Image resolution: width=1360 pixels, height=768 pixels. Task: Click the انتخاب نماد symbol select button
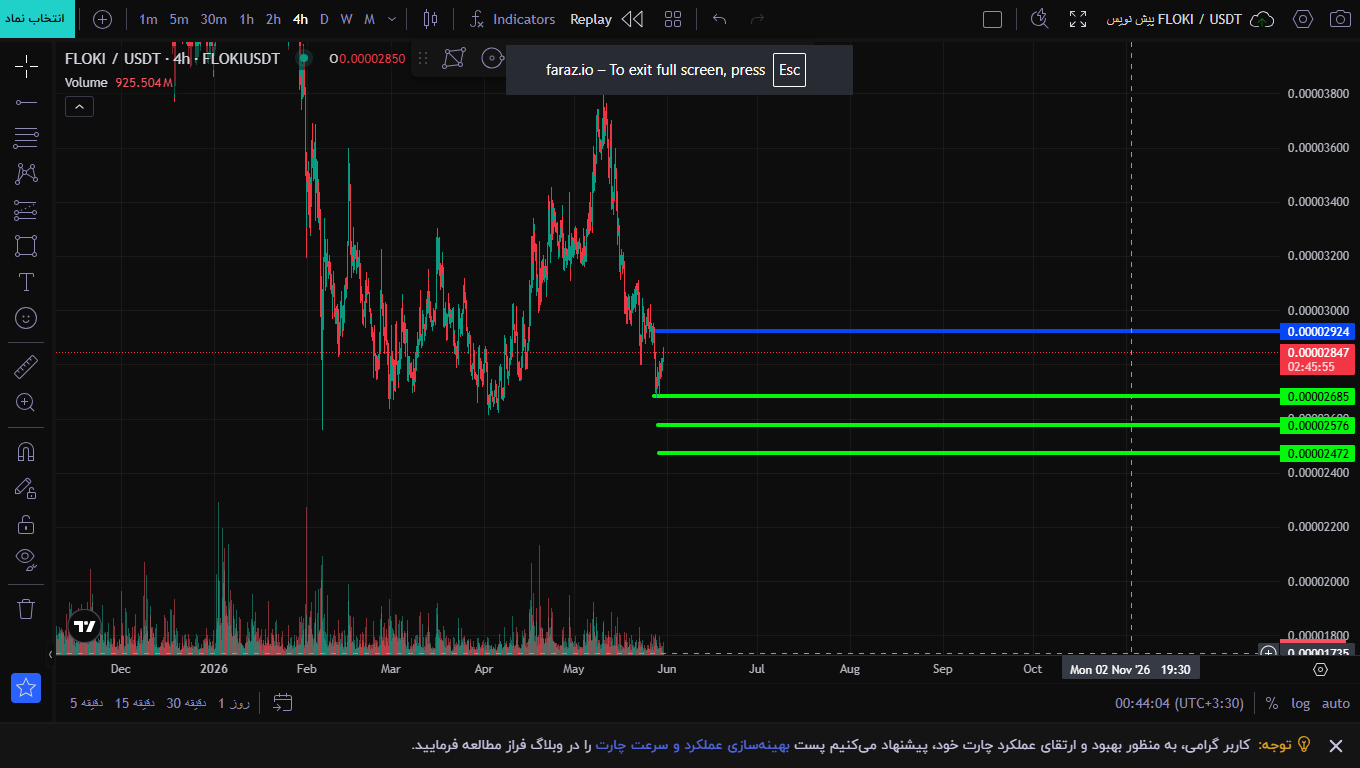[37, 19]
